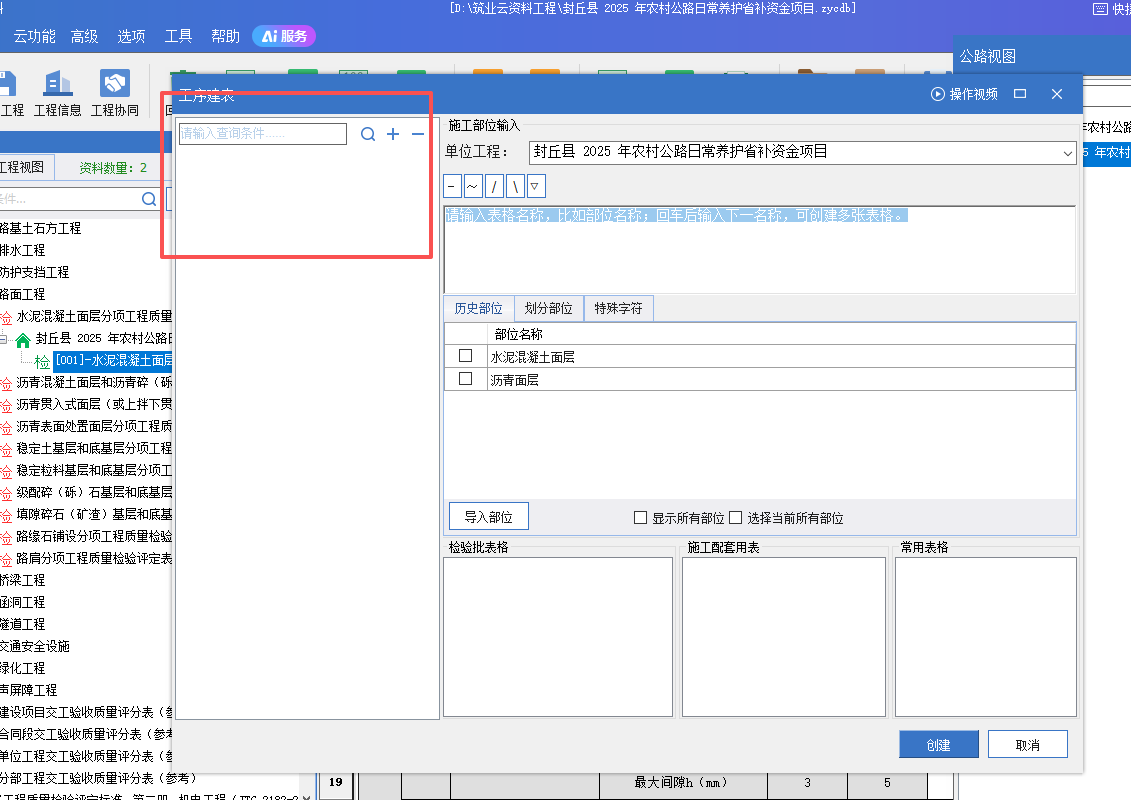Insert the backslash \ symbol button

click(515, 186)
